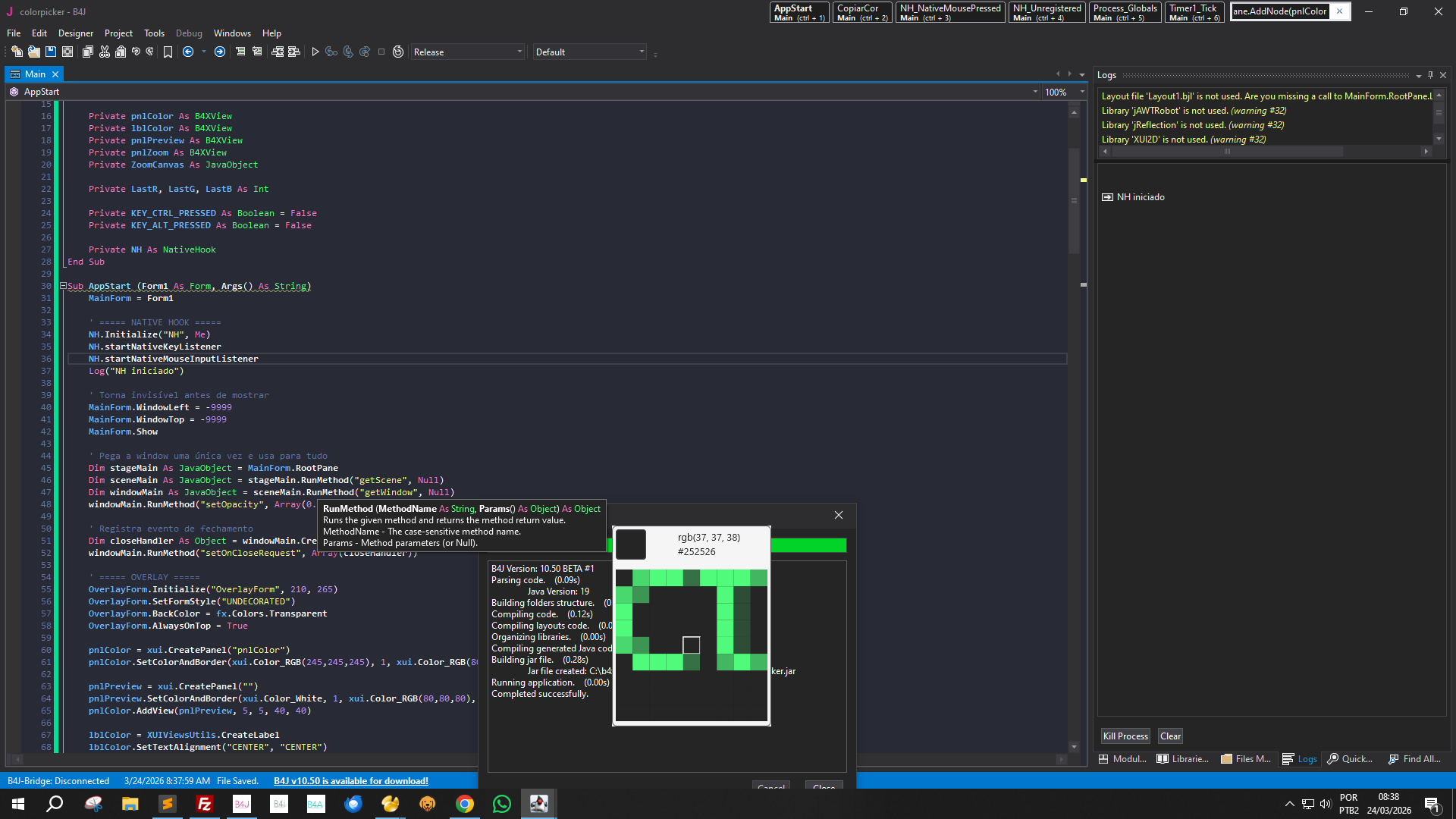Click the Navigate Backward arrow icon
This screenshot has height=819, width=1456.
(188, 52)
